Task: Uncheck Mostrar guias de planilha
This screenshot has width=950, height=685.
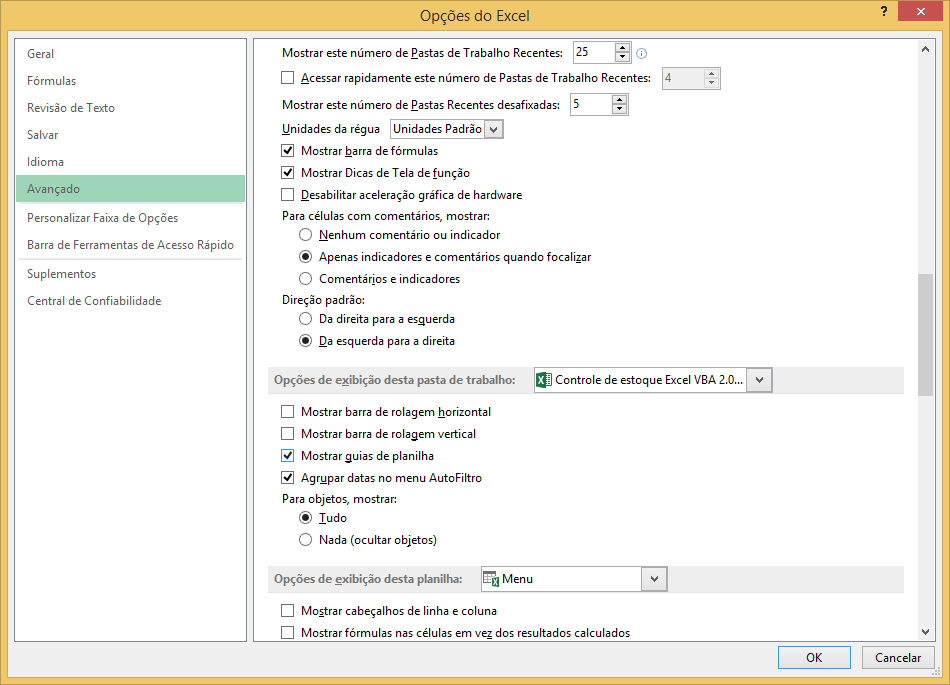Action: [x=288, y=455]
